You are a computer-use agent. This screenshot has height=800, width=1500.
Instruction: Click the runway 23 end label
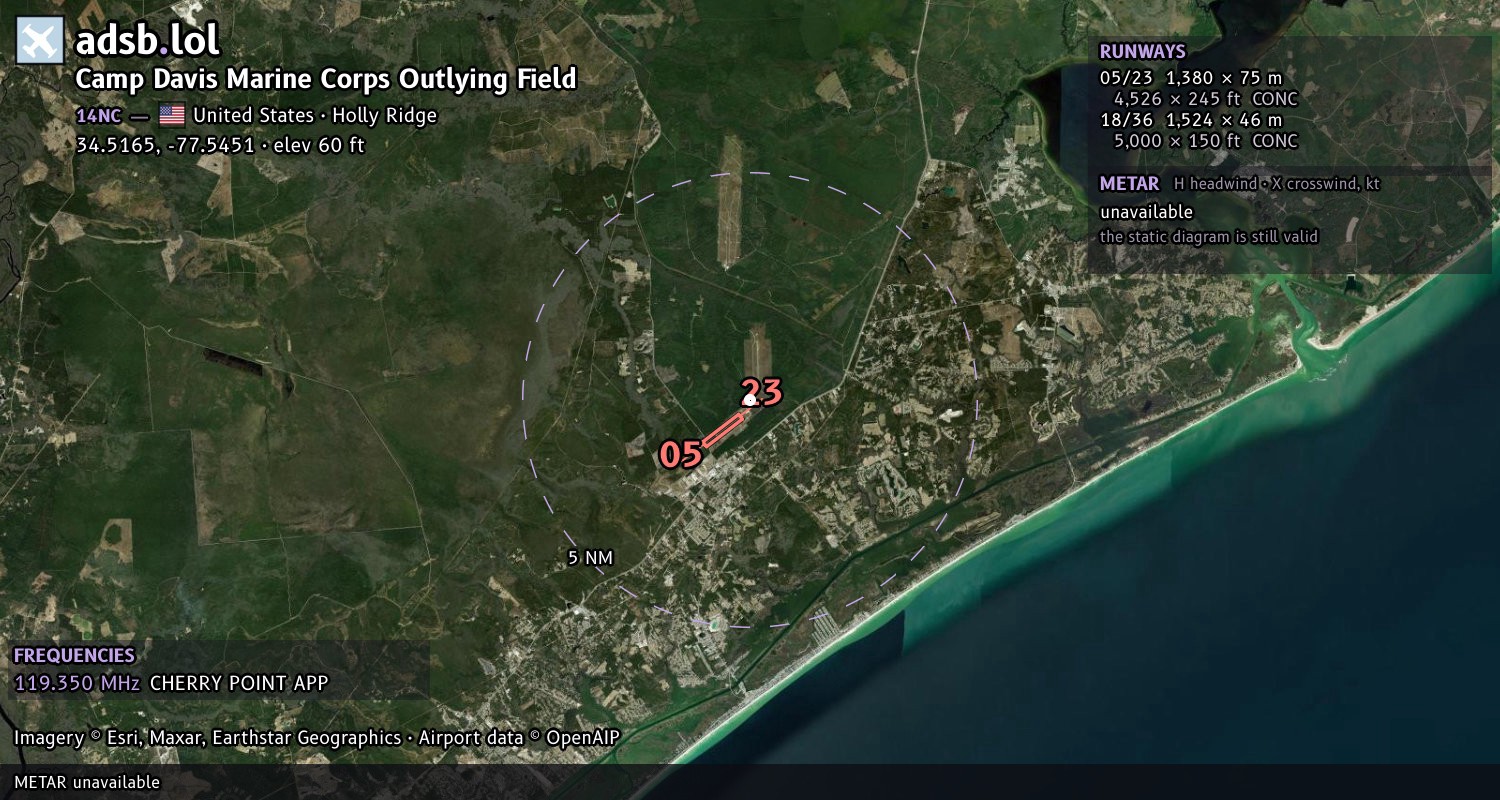click(x=762, y=392)
